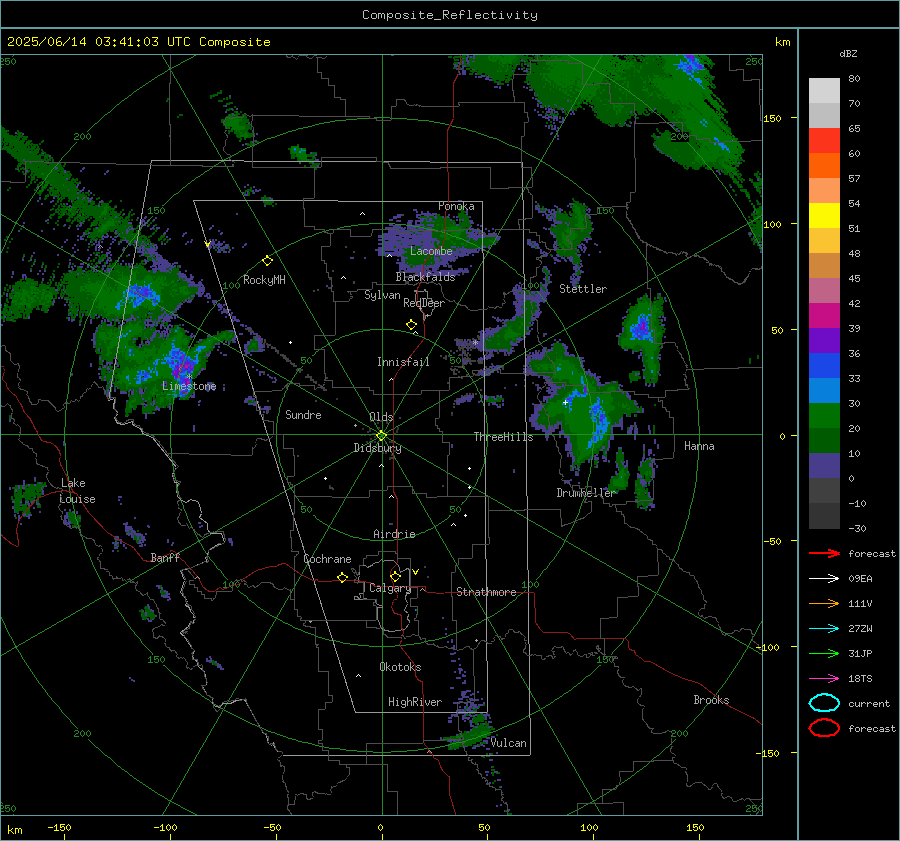
Task: Click the dBZ legend heading
Action: [x=848, y=53]
